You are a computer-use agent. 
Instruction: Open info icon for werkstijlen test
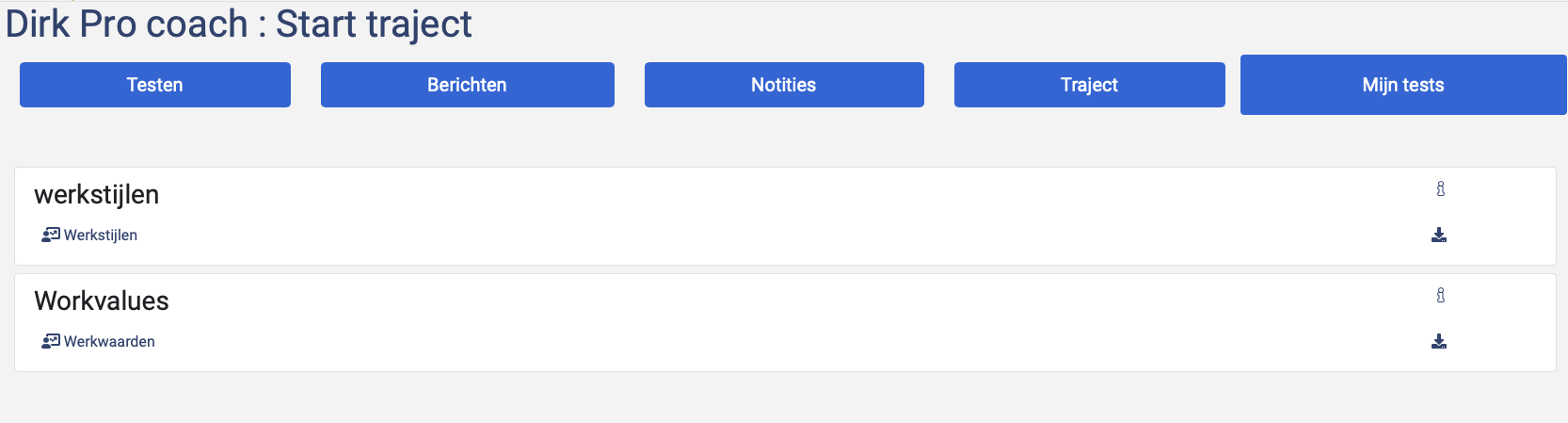[1440, 189]
